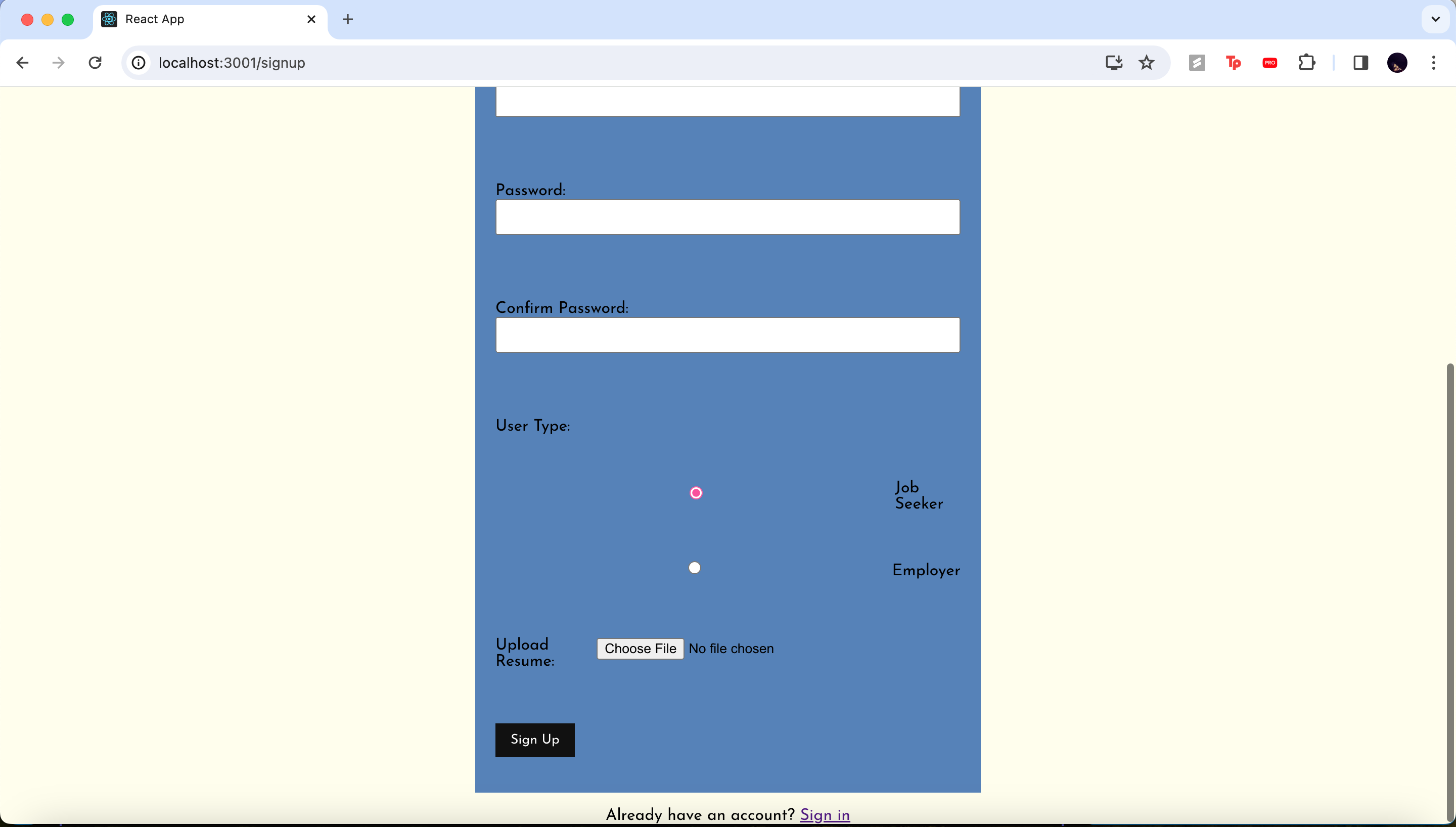Click Choose File for resume upload
The width and height of the screenshot is (1456, 827).
tap(640, 649)
